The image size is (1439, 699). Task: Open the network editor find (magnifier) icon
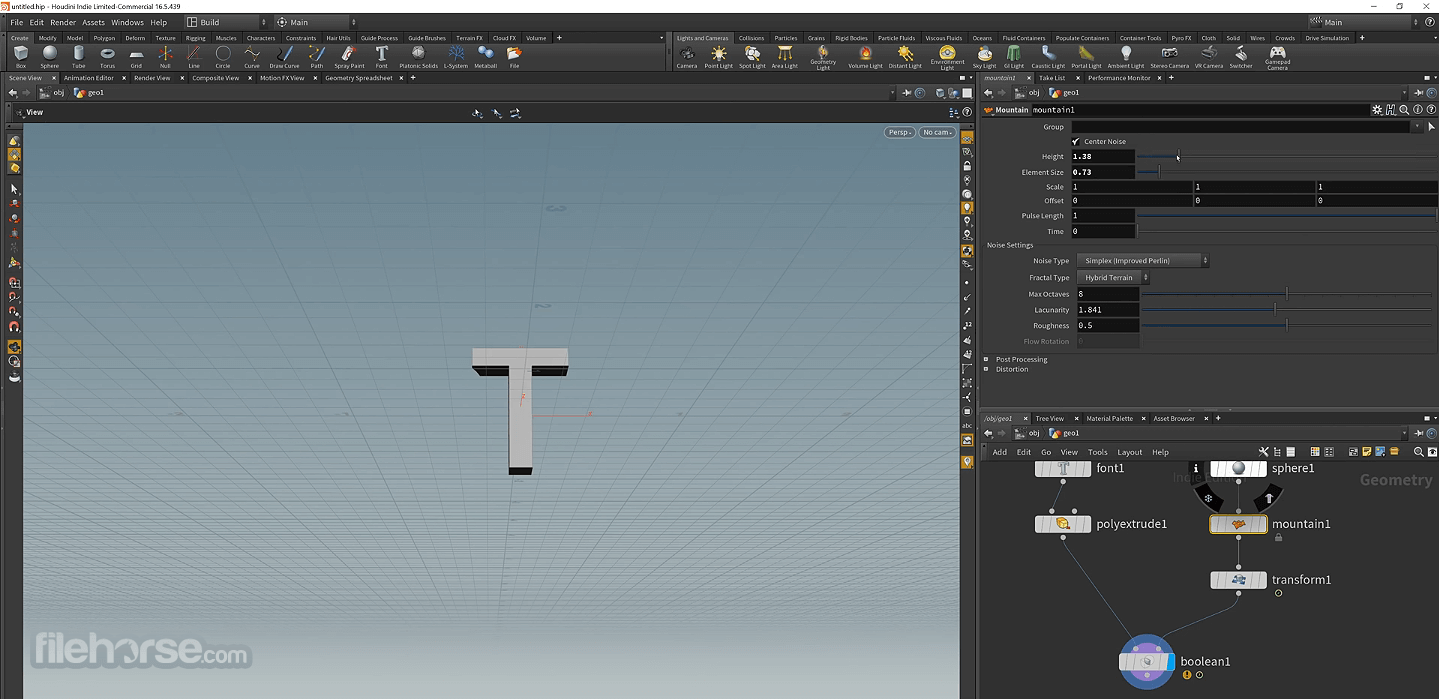coord(1418,452)
